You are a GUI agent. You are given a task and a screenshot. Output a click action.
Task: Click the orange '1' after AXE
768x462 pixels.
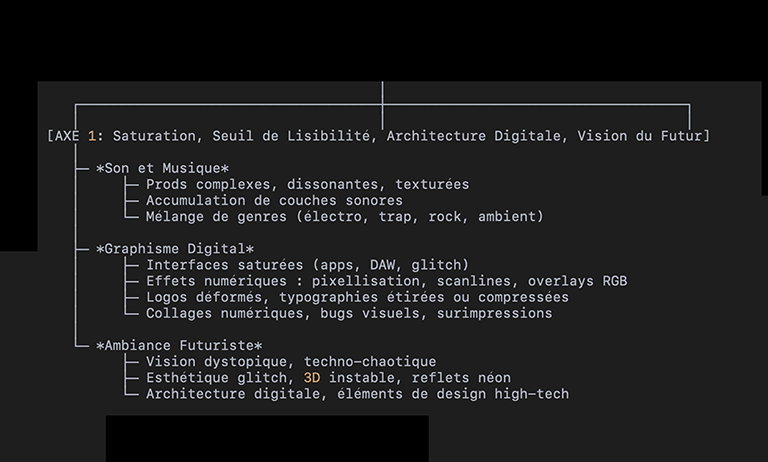tap(92, 135)
